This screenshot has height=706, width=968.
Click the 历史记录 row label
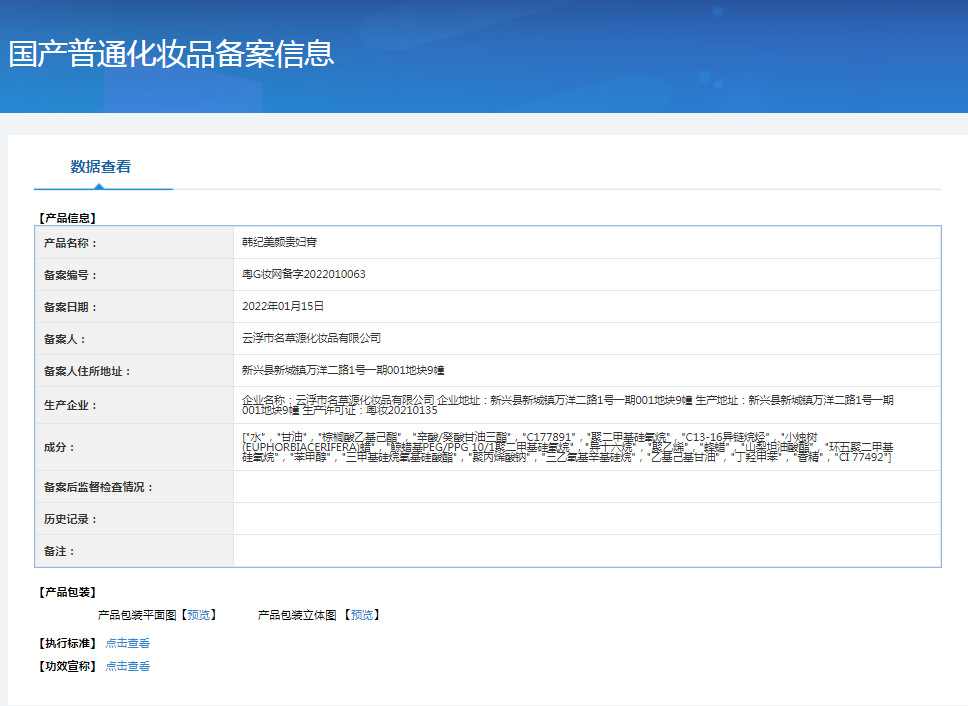70,520
